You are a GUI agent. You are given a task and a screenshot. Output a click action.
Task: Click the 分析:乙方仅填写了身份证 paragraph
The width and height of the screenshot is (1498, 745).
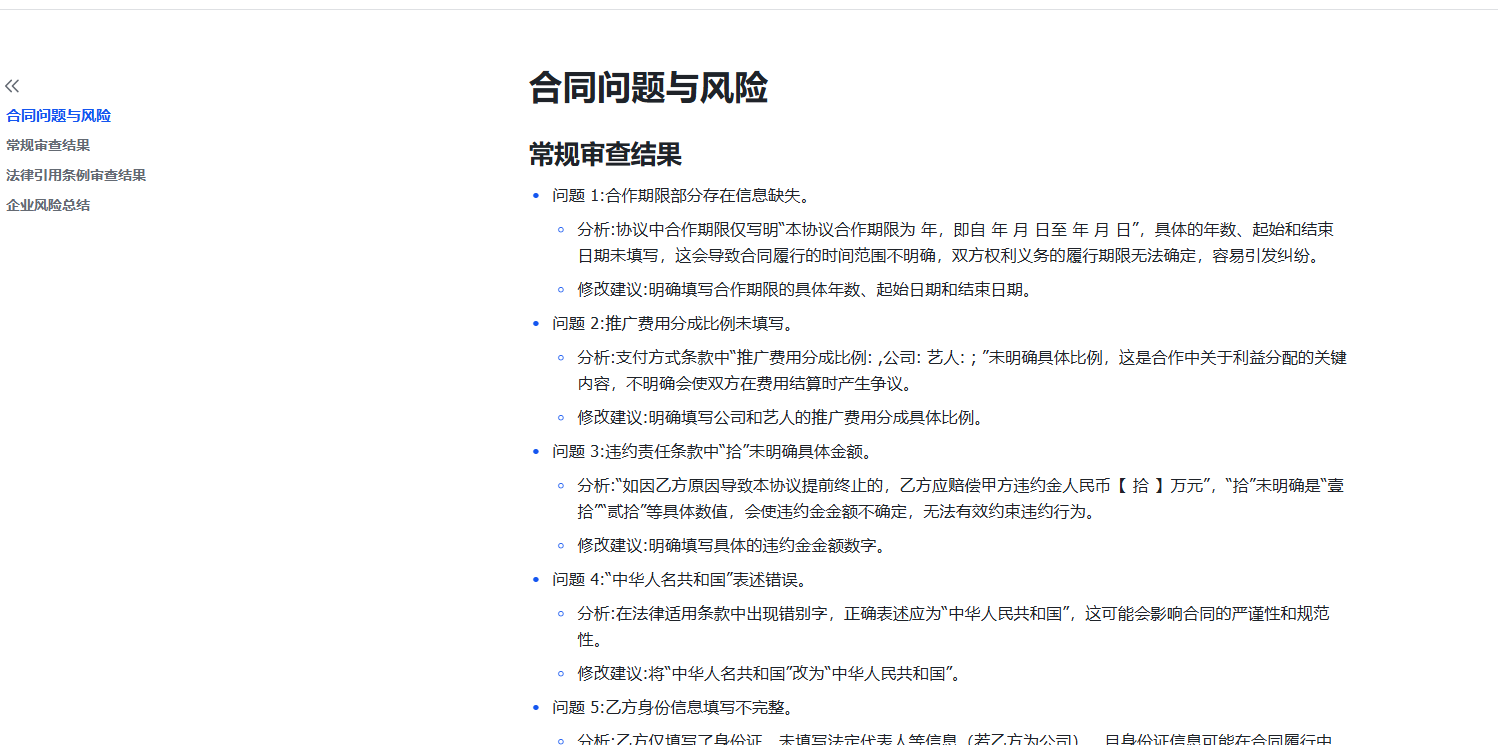pyautogui.click(x=955, y=738)
